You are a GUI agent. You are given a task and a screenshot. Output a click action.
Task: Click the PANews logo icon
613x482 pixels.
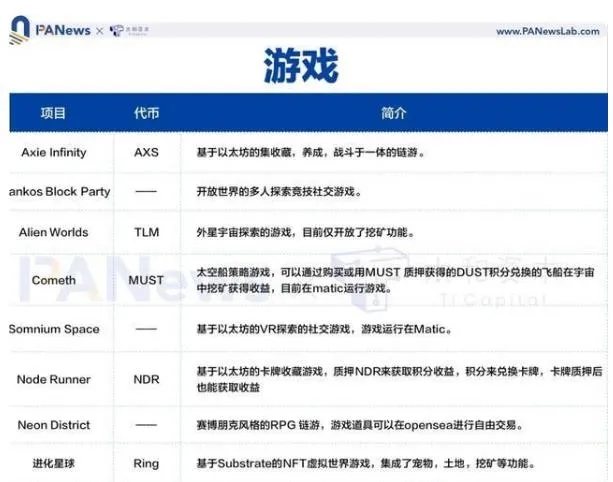(x=20, y=30)
